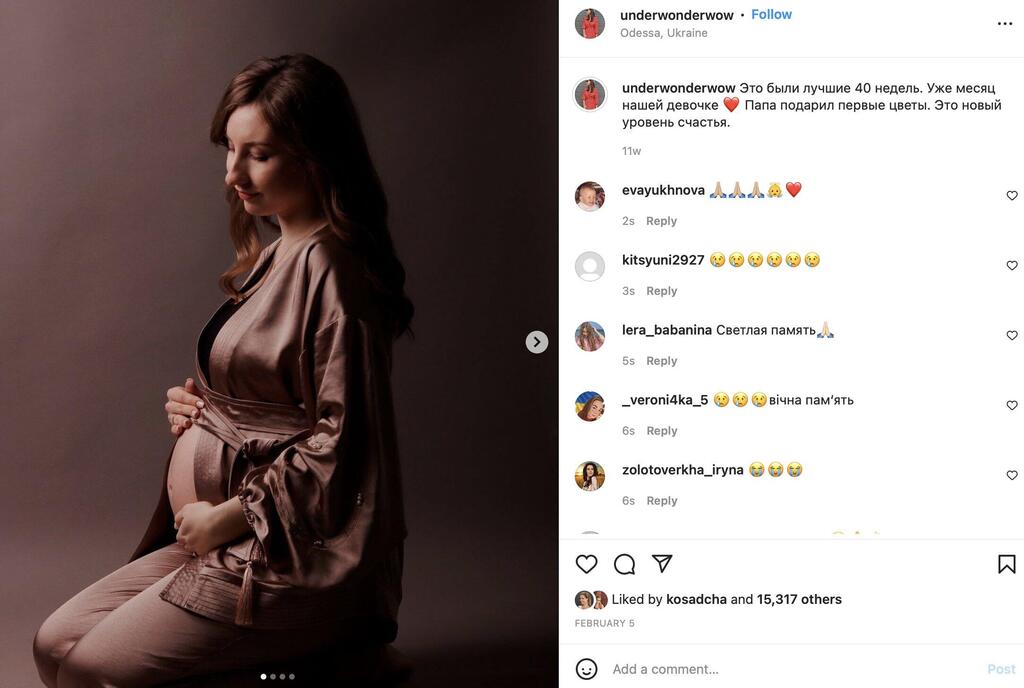Open emoji picker smiley icon
Image resolution: width=1024 pixels, height=688 pixels.
586,669
